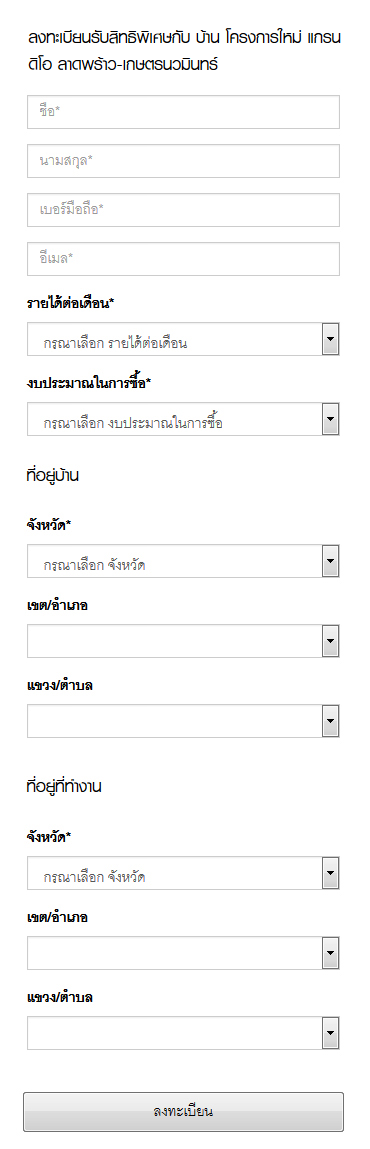370x1149 pixels.
Task: Open work address แขวง/ตำบล subdistrict dropdown arrow
Action: tap(330, 1032)
